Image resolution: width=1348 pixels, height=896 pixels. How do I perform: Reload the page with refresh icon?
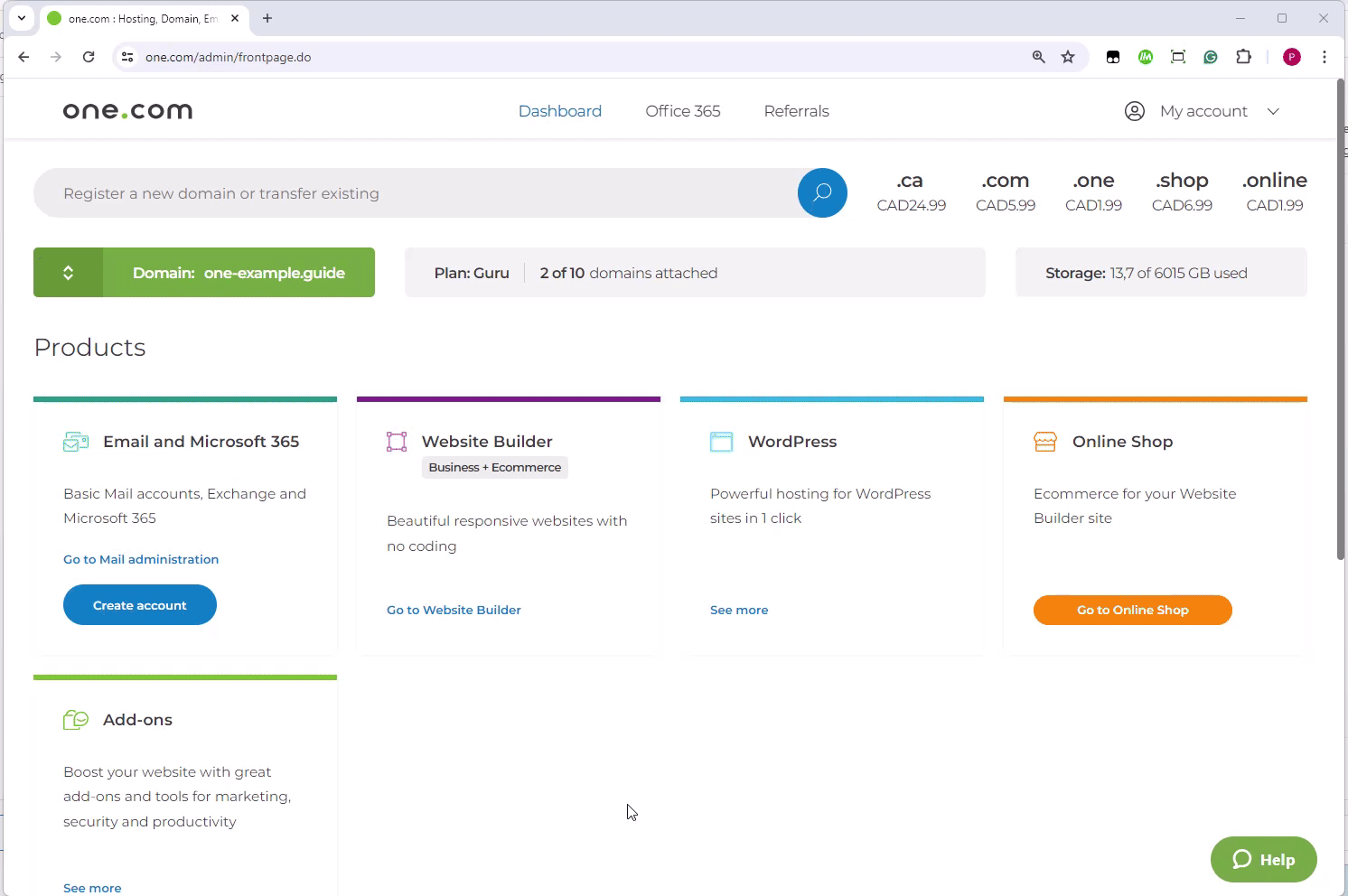tap(89, 57)
